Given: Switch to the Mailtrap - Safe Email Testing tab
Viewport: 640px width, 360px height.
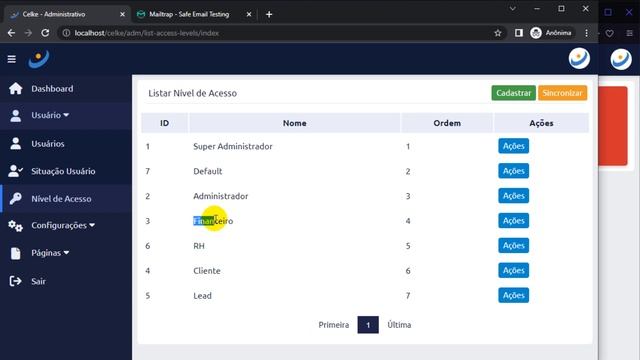Looking at the screenshot, I should [x=194, y=14].
